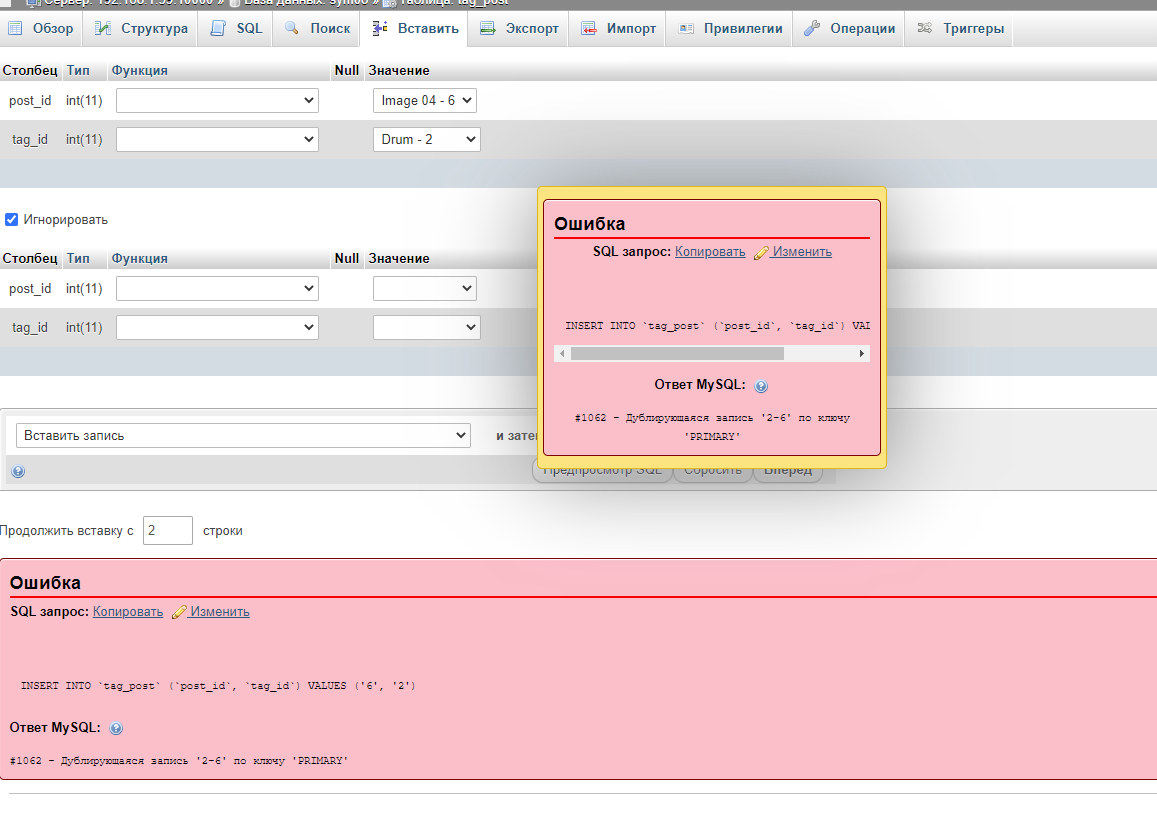The width and height of the screenshot is (1157, 832).
Task: Open MySQL help icon in bottom error panel
Action: coord(116,729)
